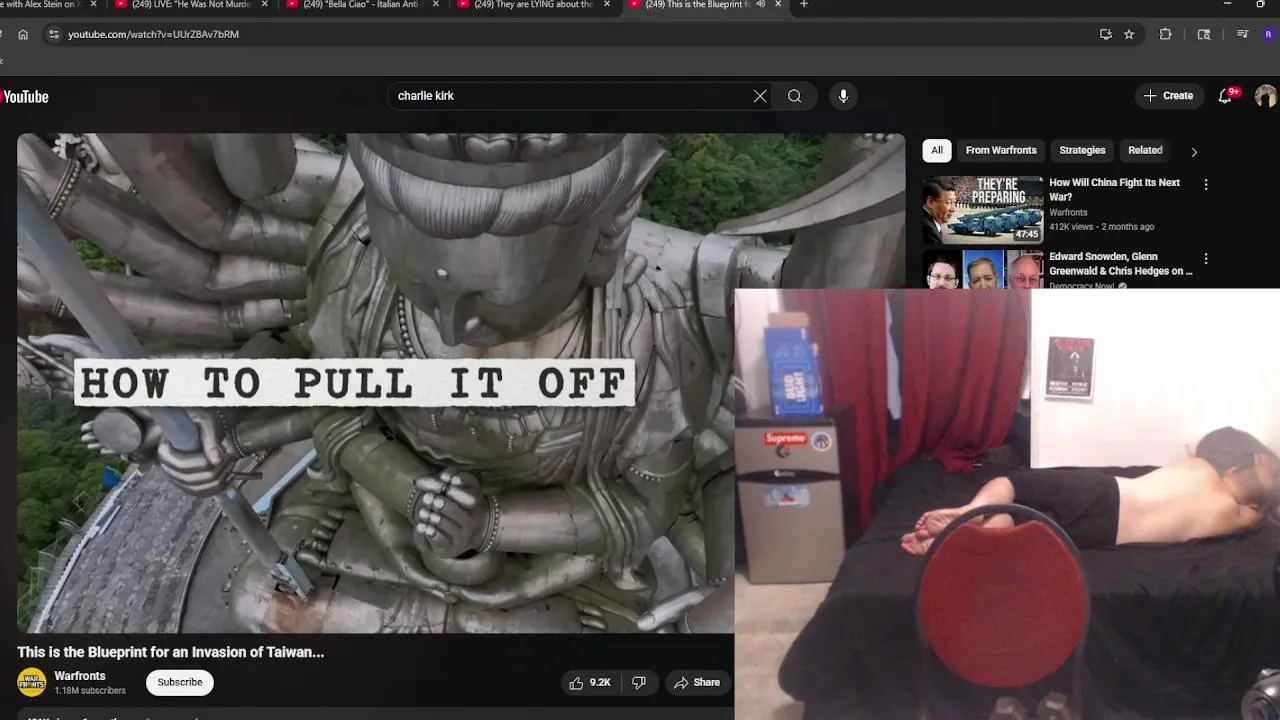
Task: Click the Create button
Action: 1169,96
